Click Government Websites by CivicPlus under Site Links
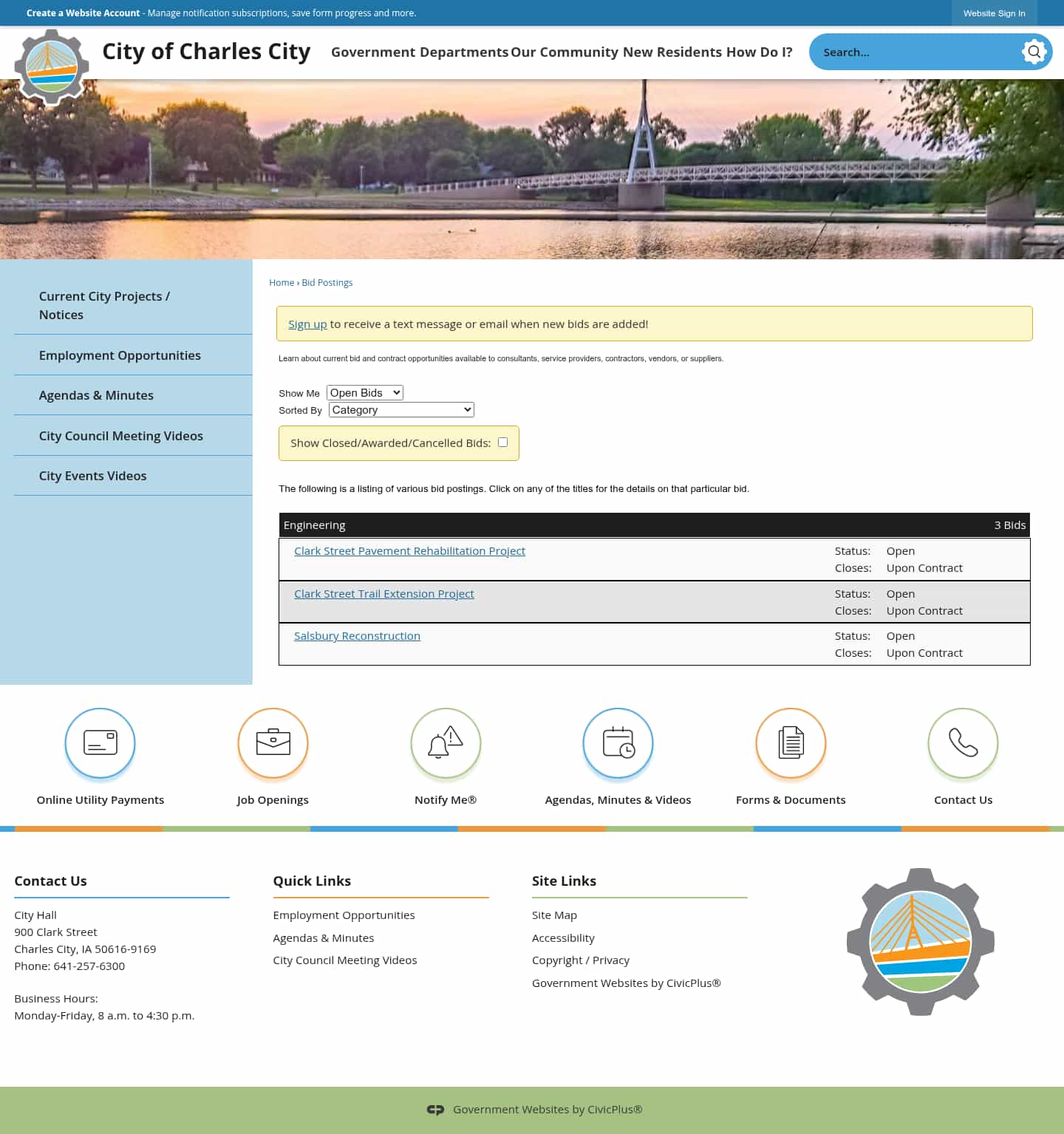This screenshot has width=1064, height=1134. (627, 983)
